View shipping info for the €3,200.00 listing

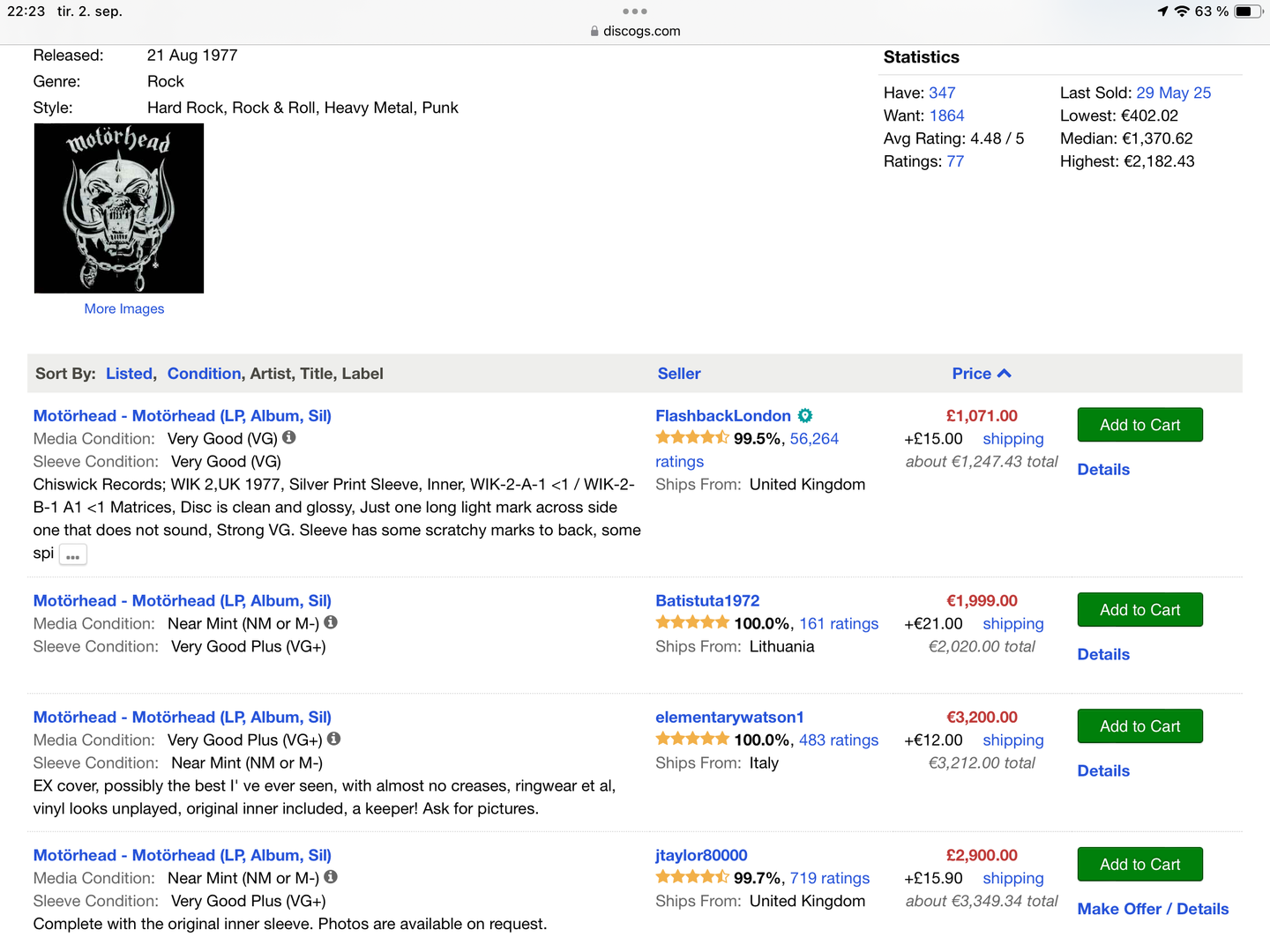click(1013, 740)
